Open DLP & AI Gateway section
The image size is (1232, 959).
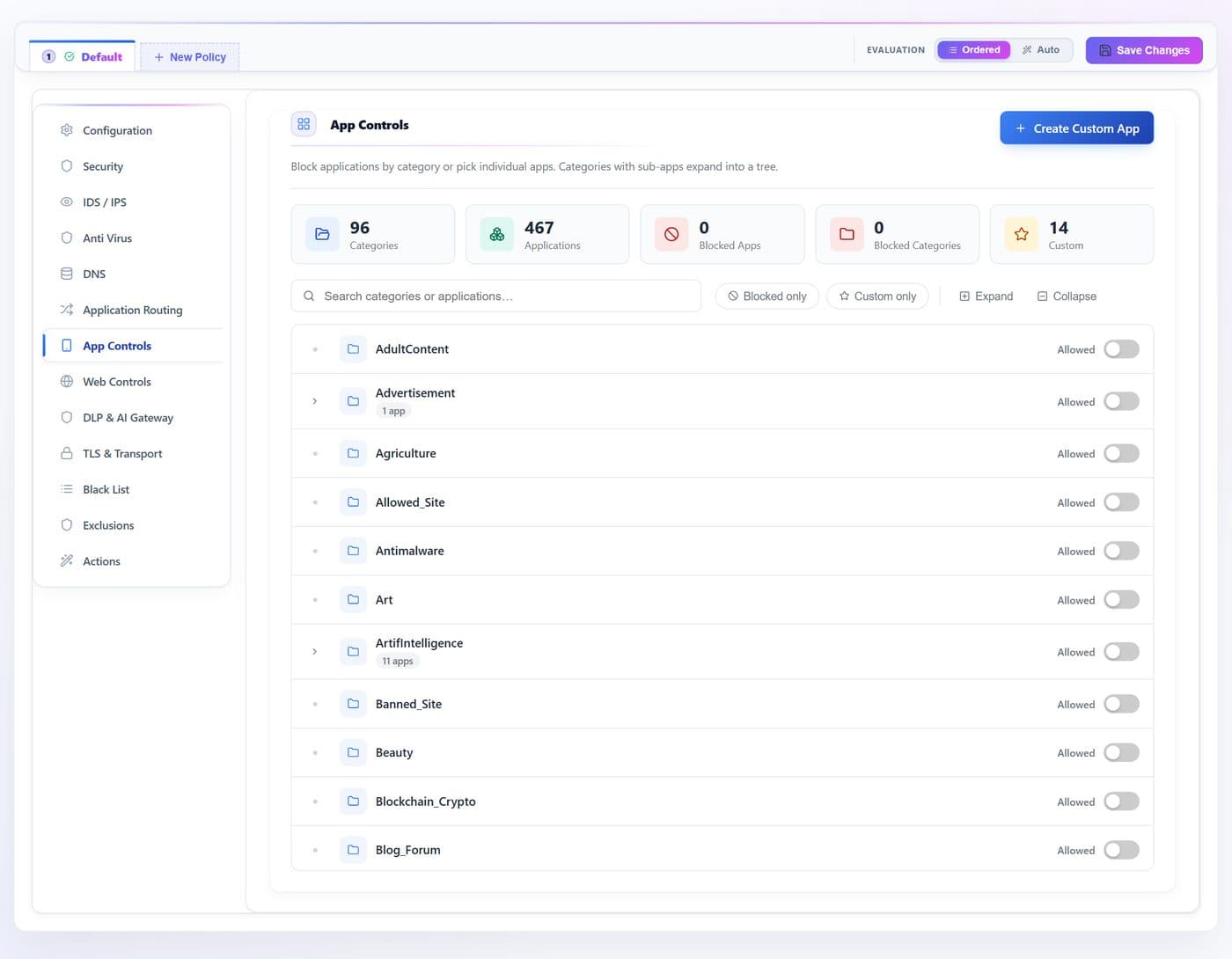tap(133, 418)
